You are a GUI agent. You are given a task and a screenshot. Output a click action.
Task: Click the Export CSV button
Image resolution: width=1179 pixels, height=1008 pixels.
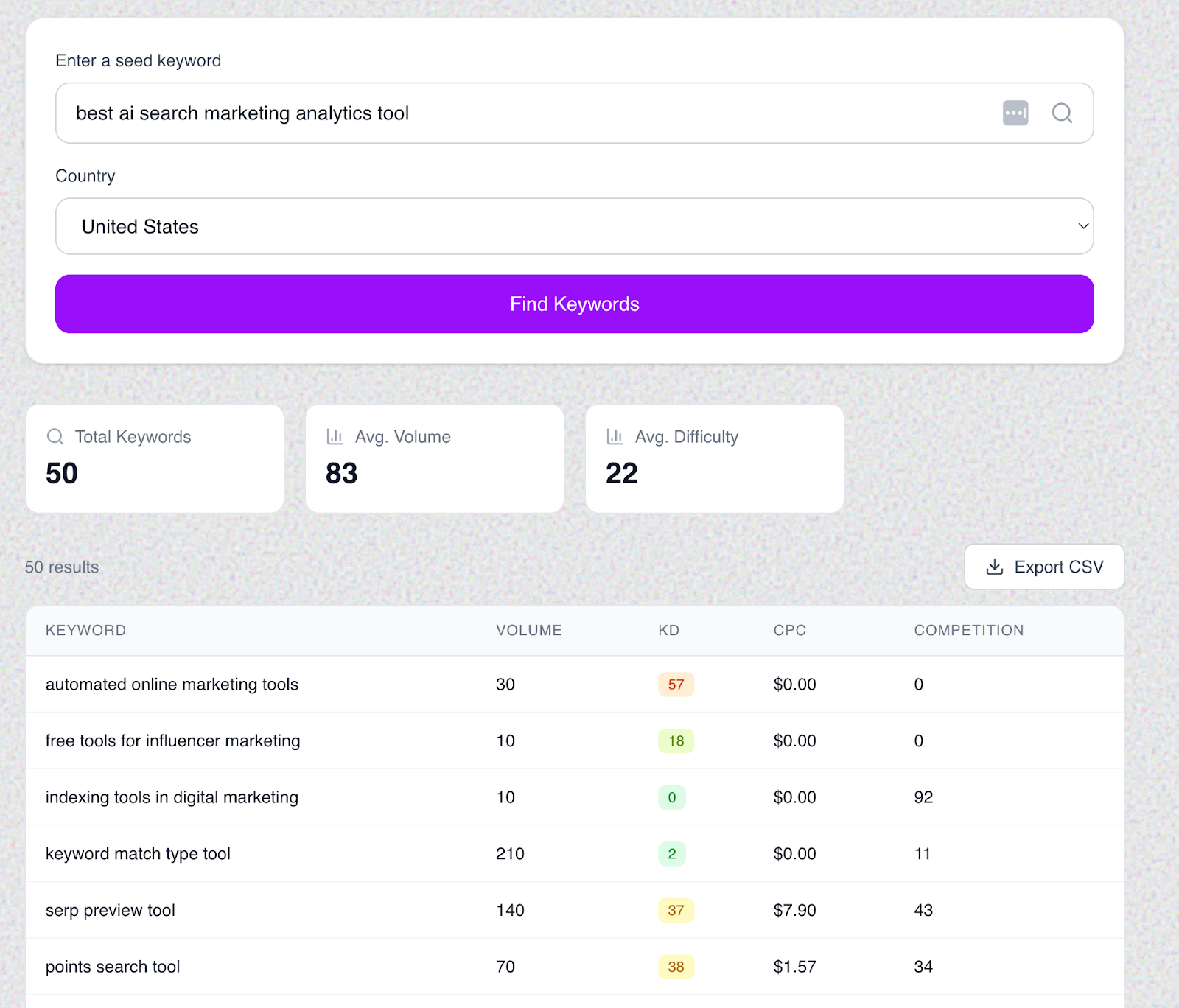[1043, 567]
